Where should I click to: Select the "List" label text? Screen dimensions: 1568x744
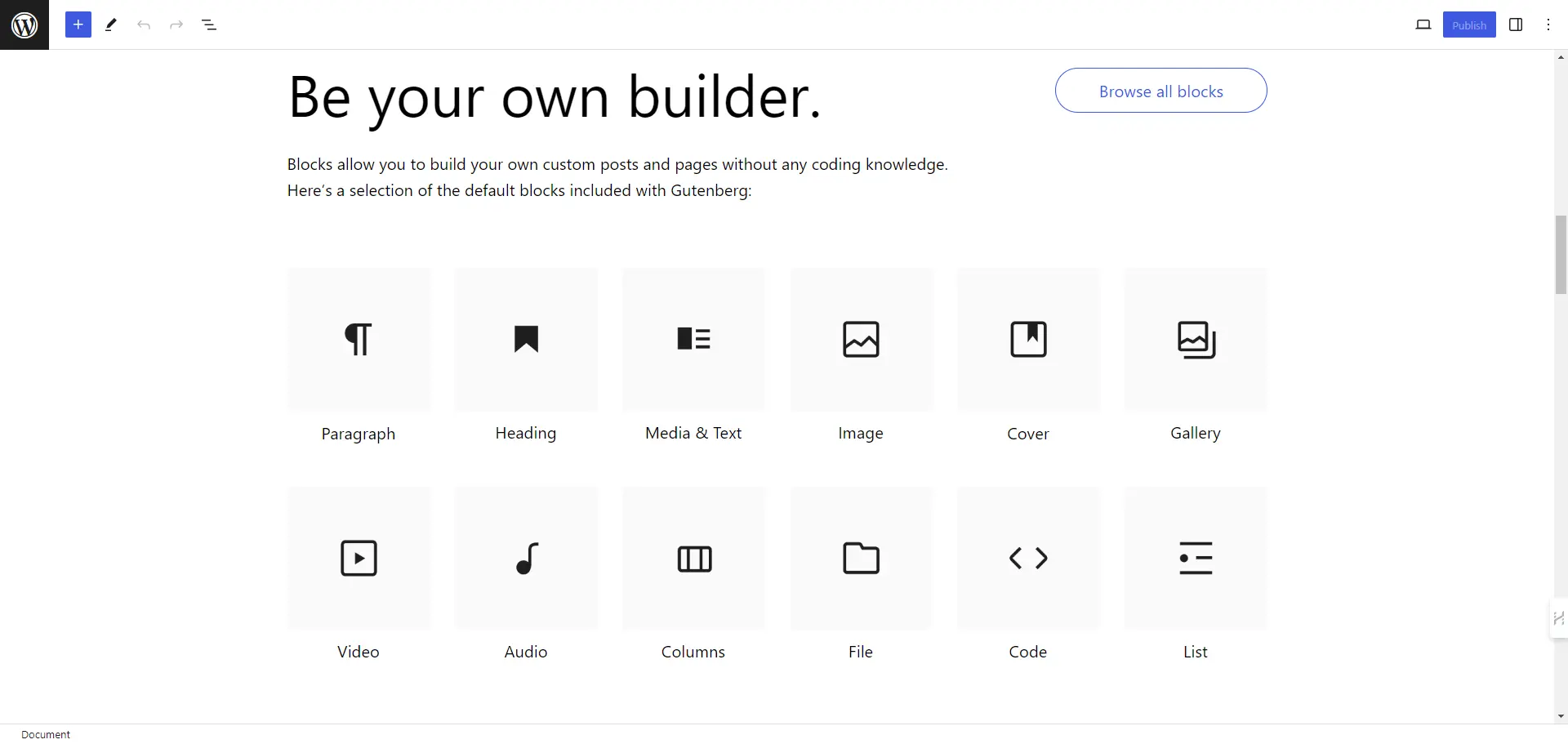coord(1196,652)
